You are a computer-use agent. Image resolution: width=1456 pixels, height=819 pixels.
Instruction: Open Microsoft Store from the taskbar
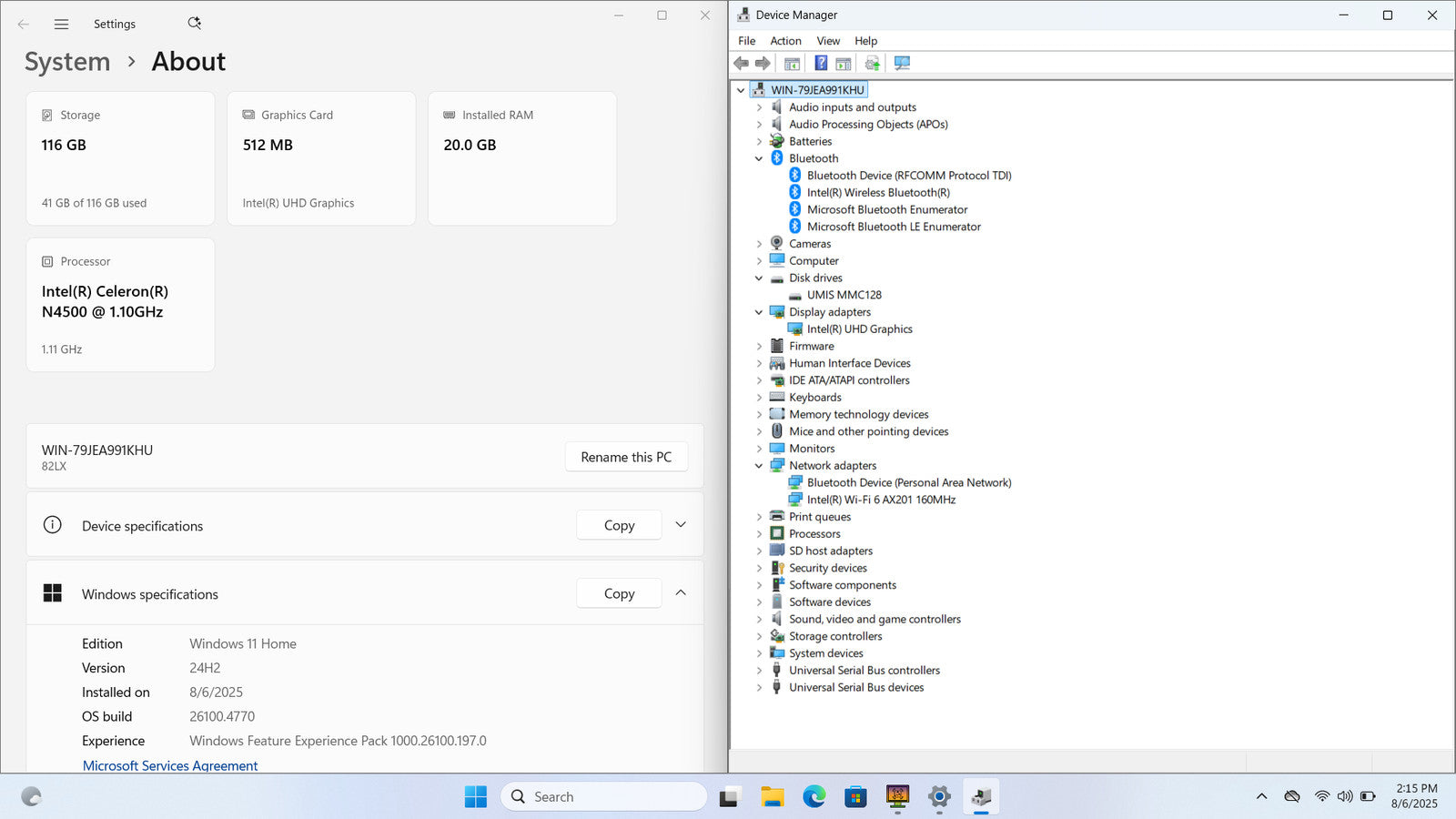[x=855, y=797]
